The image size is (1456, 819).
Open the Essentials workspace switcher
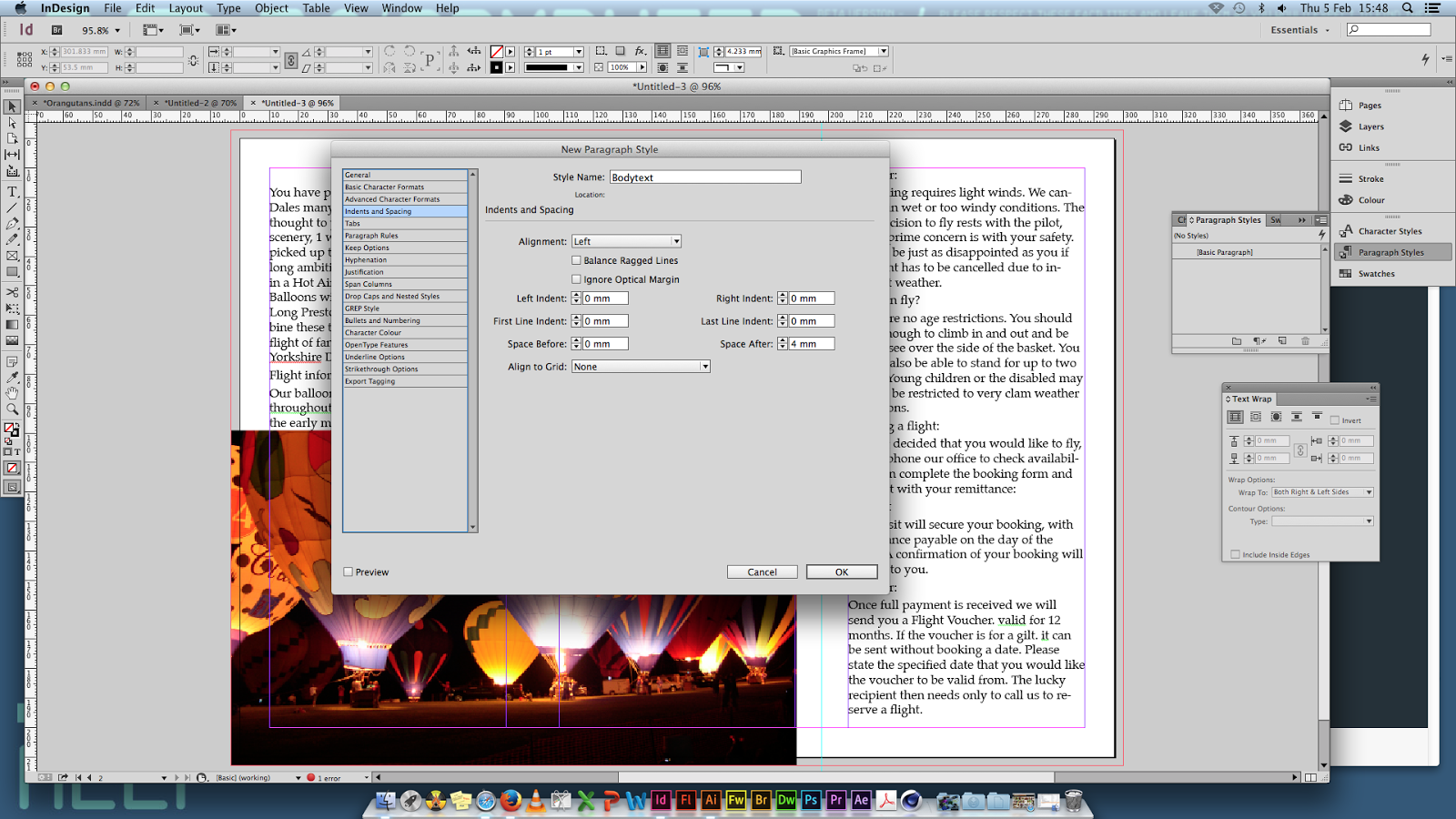click(1299, 30)
